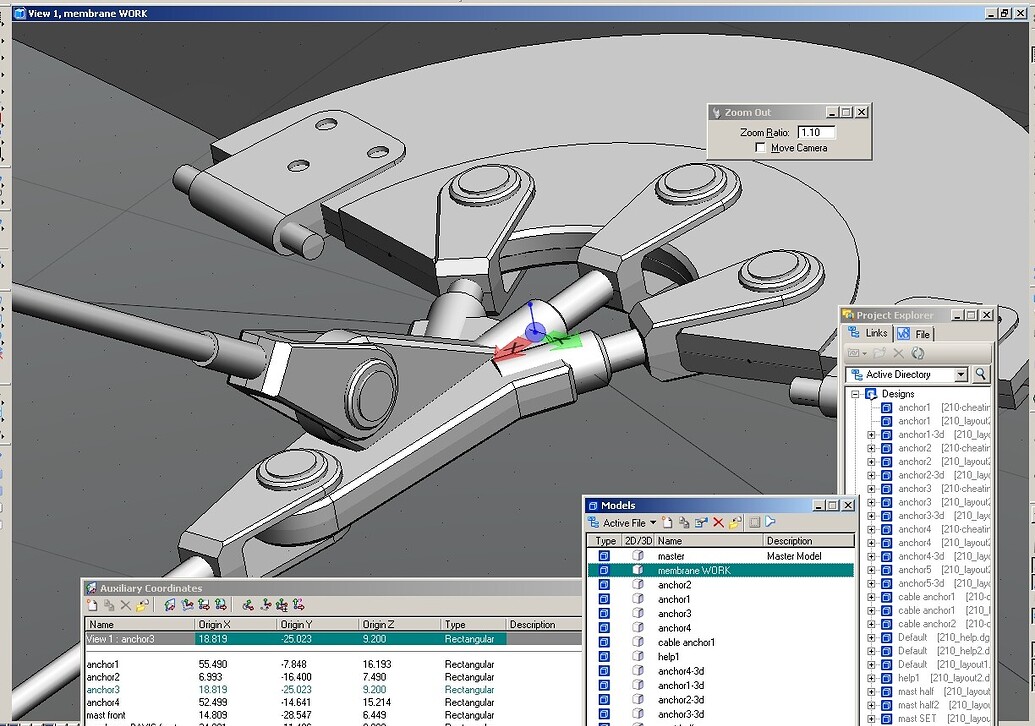The image size is (1035, 726).
Task: Open the Edit Model Properties icon
Action: [701, 522]
